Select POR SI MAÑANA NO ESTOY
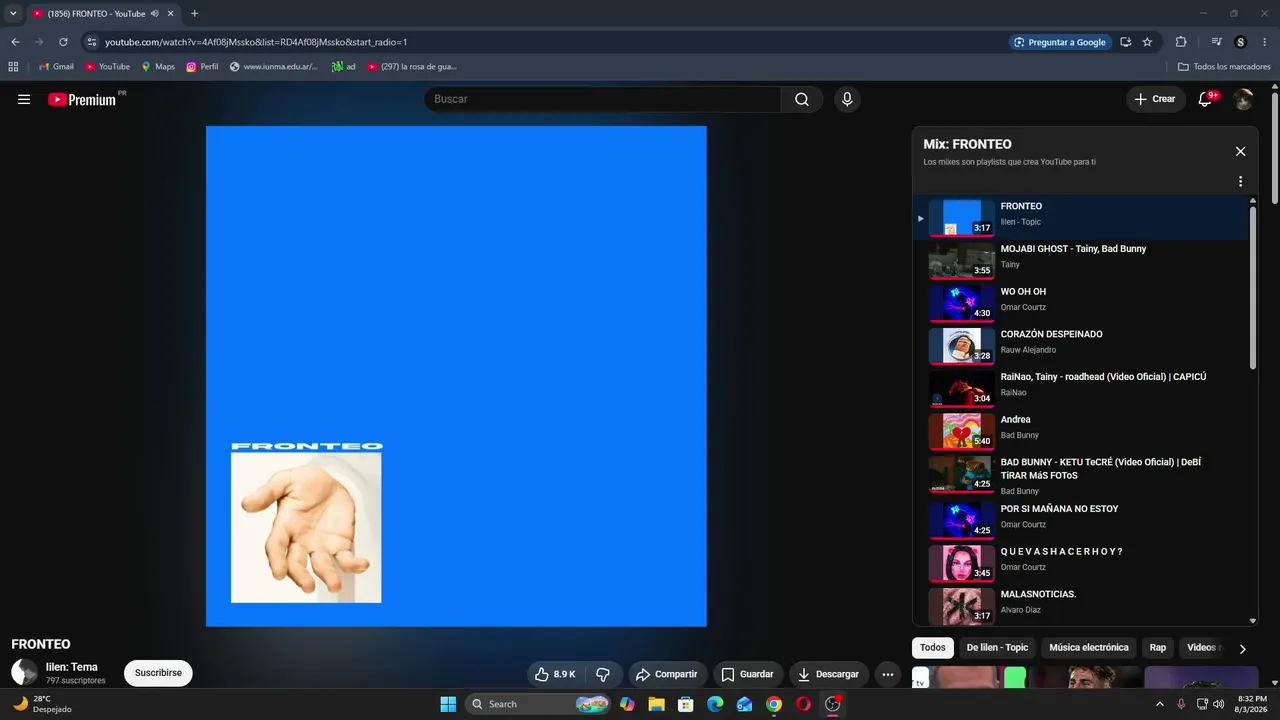Image resolution: width=1280 pixels, height=720 pixels. click(1081, 520)
